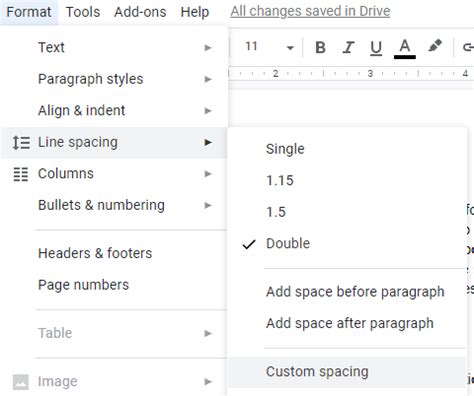Open the Columns submenu
The width and height of the screenshot is (474, 396).
pos(114,174)
